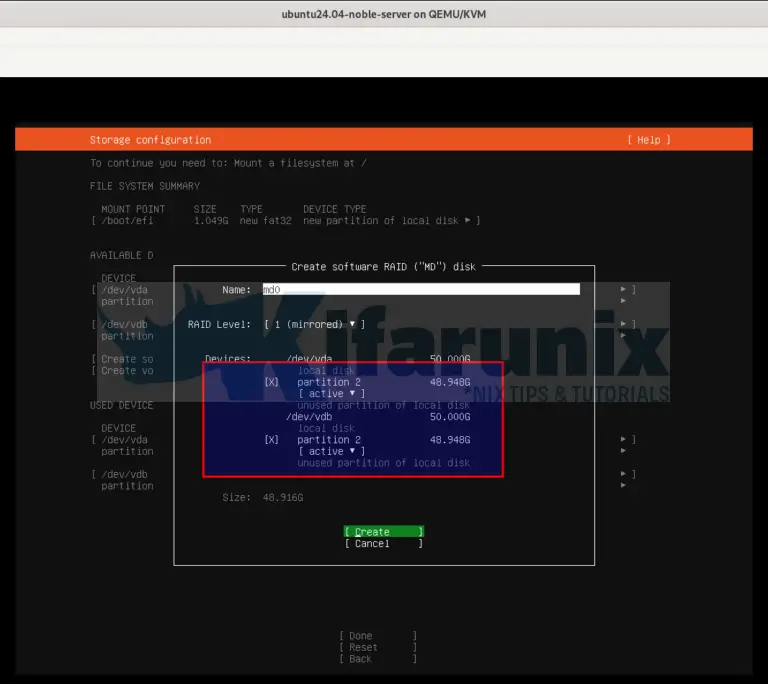Expand the active dropdown for /dev/vdb partition
The image size is (768, 684).
pyautogui.click(x=326, y=451)
